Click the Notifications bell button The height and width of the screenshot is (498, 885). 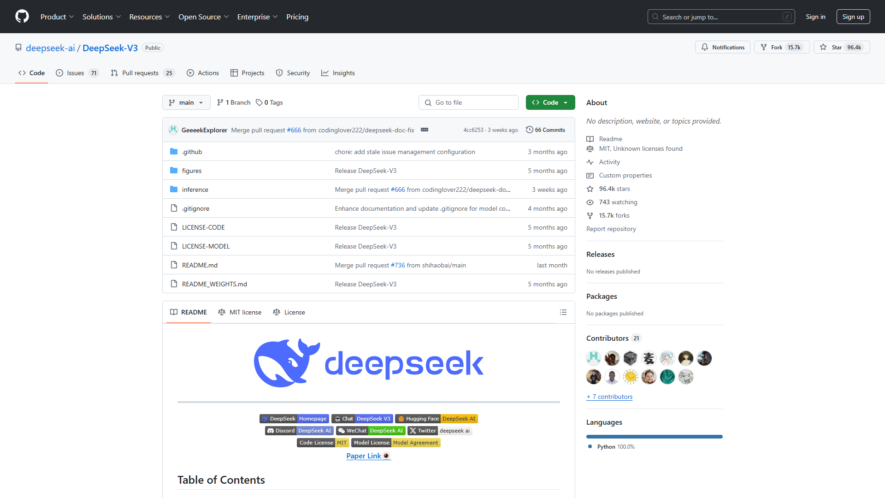tap(722, 47)
